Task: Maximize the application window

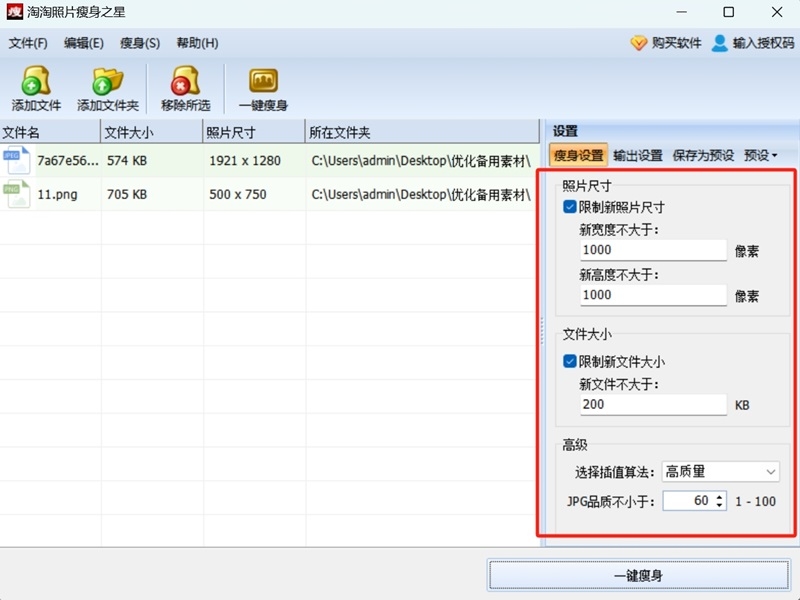Action: (729, 12)
